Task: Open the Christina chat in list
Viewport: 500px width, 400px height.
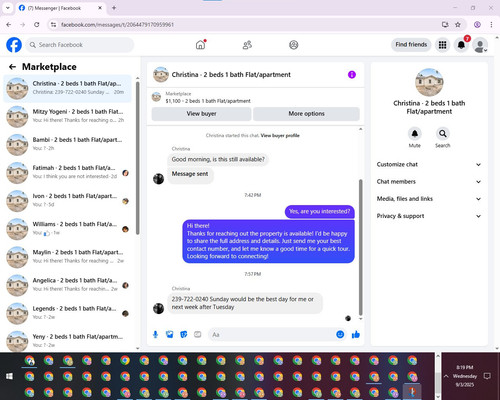Action: point(67,89)
